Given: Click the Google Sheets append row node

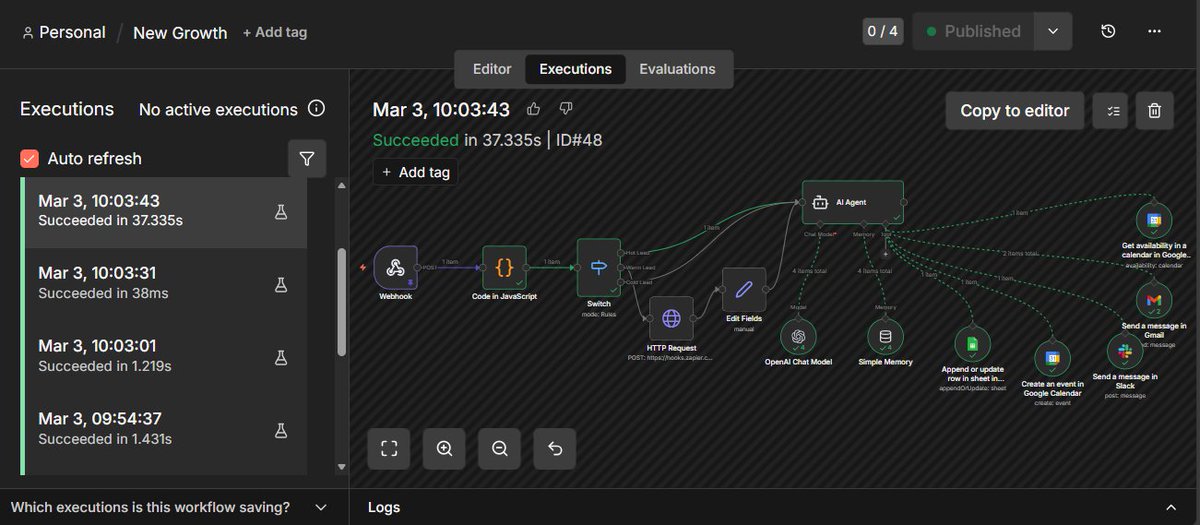Looking at the screenshot, I should point(972,344).
